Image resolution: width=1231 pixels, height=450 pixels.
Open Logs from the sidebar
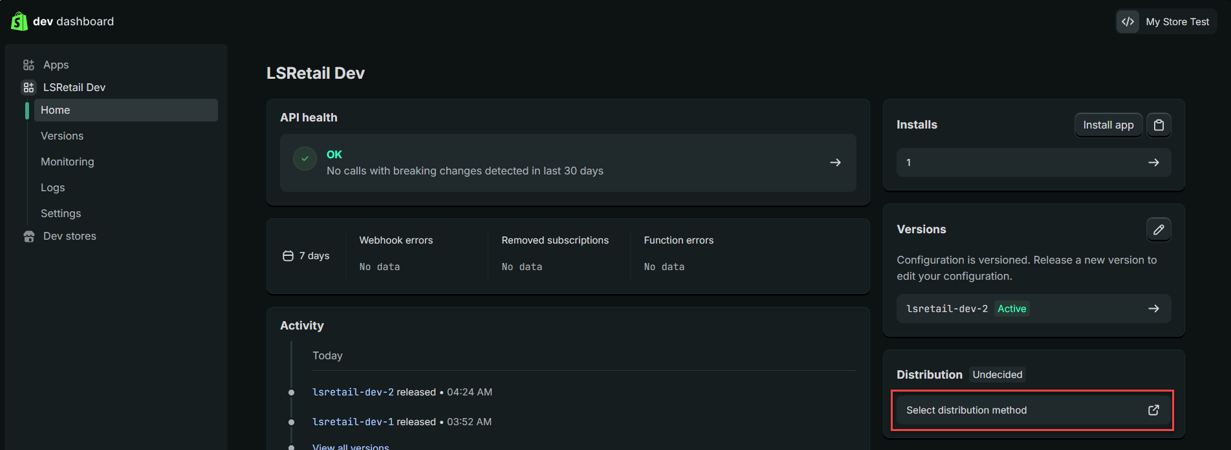53,188
